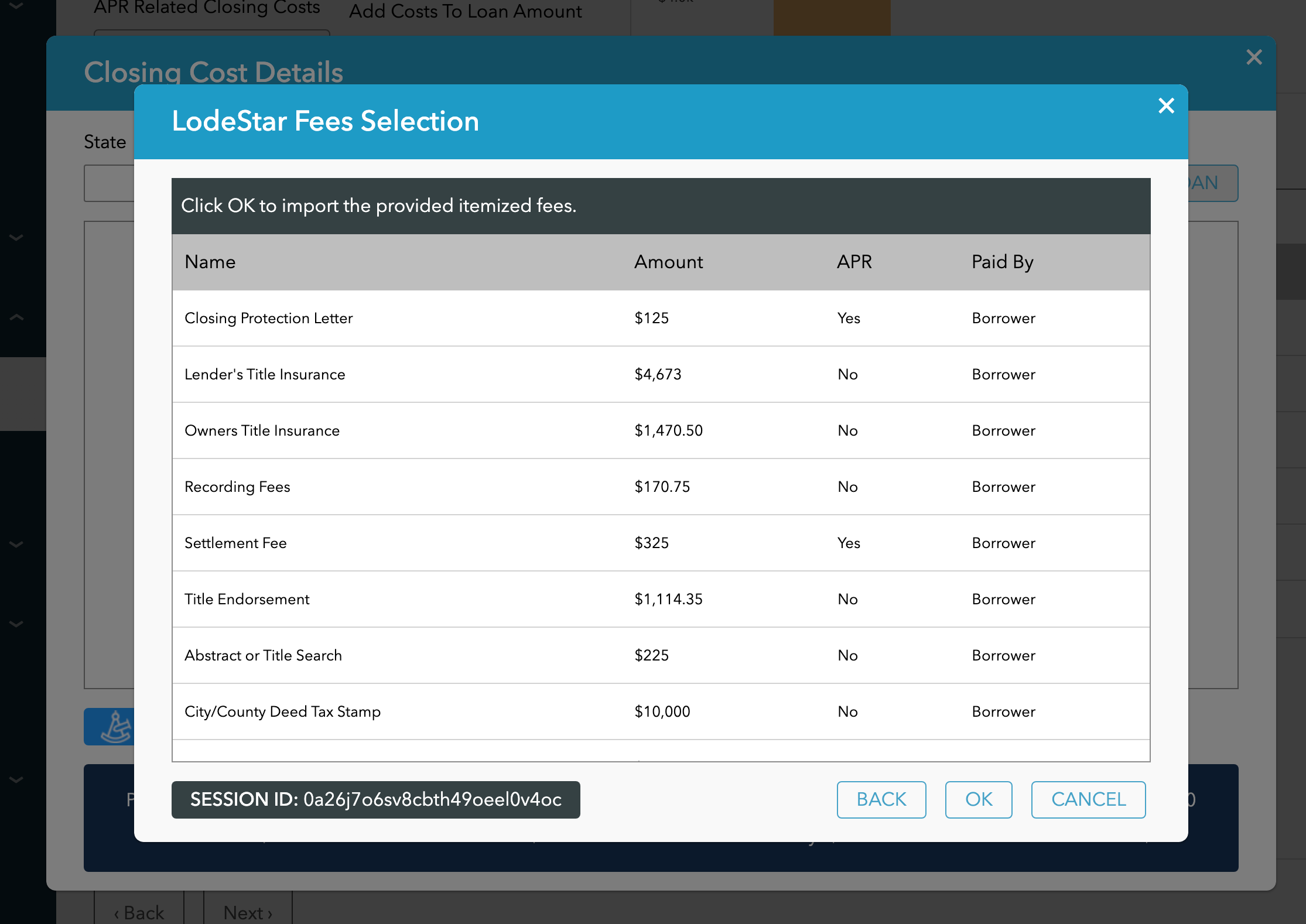Select the Abstract or Title Search row name
The width and height of the screenshot is (1306, 924).
click(x=263, y=655)
